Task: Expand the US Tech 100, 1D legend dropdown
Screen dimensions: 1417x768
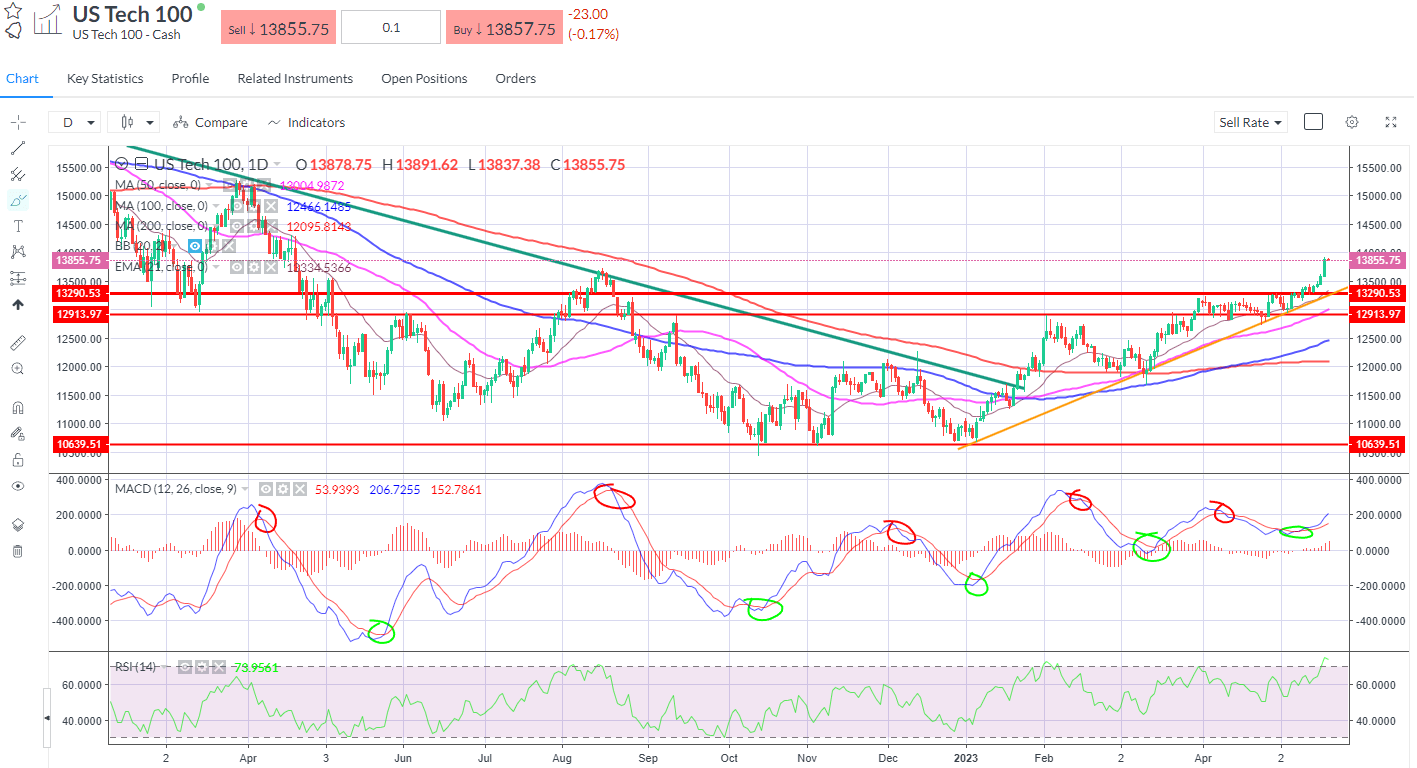Action: (x=276, y=164)
